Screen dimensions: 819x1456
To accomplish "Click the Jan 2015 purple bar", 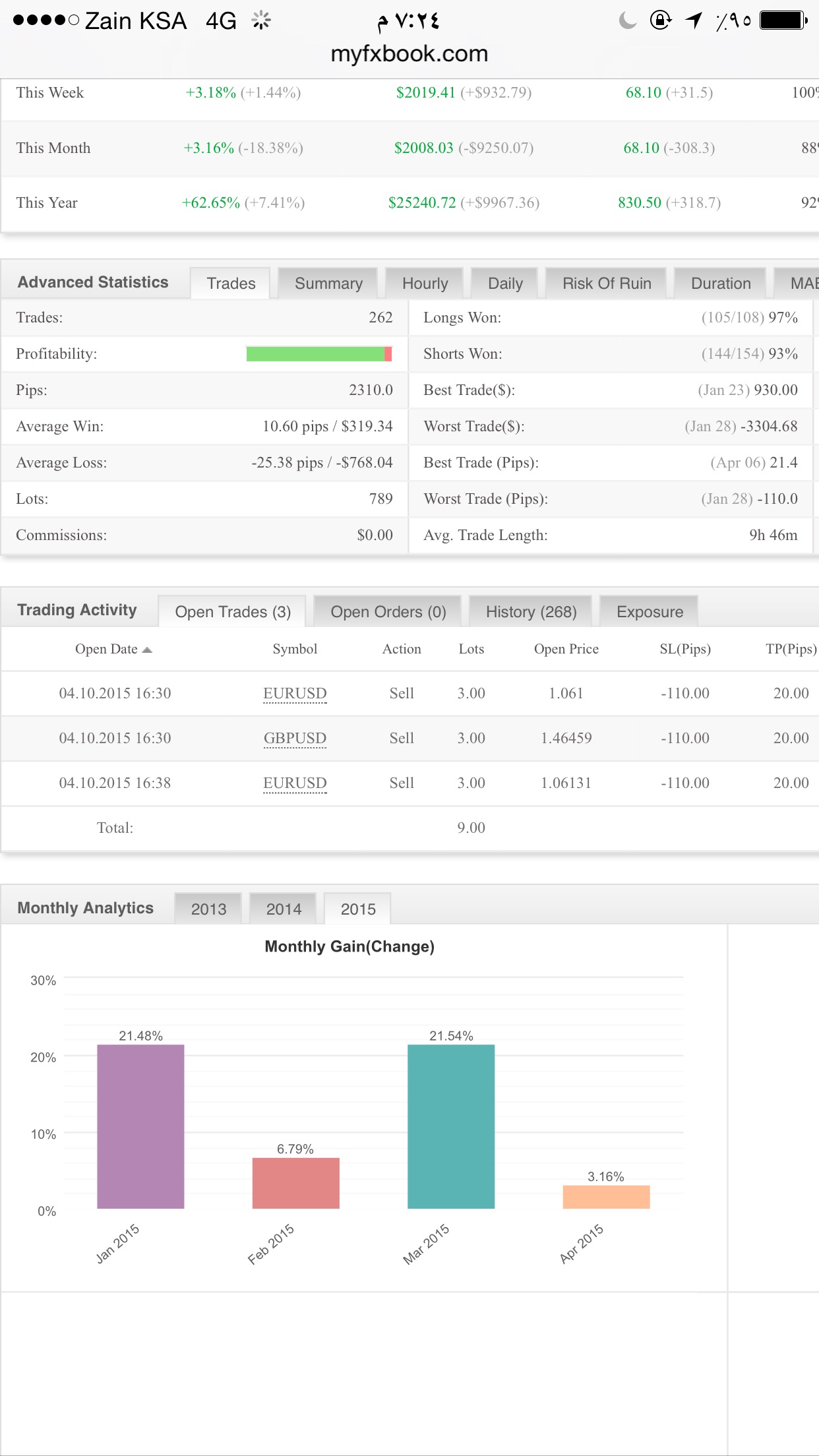I will tap(140, 1126).
